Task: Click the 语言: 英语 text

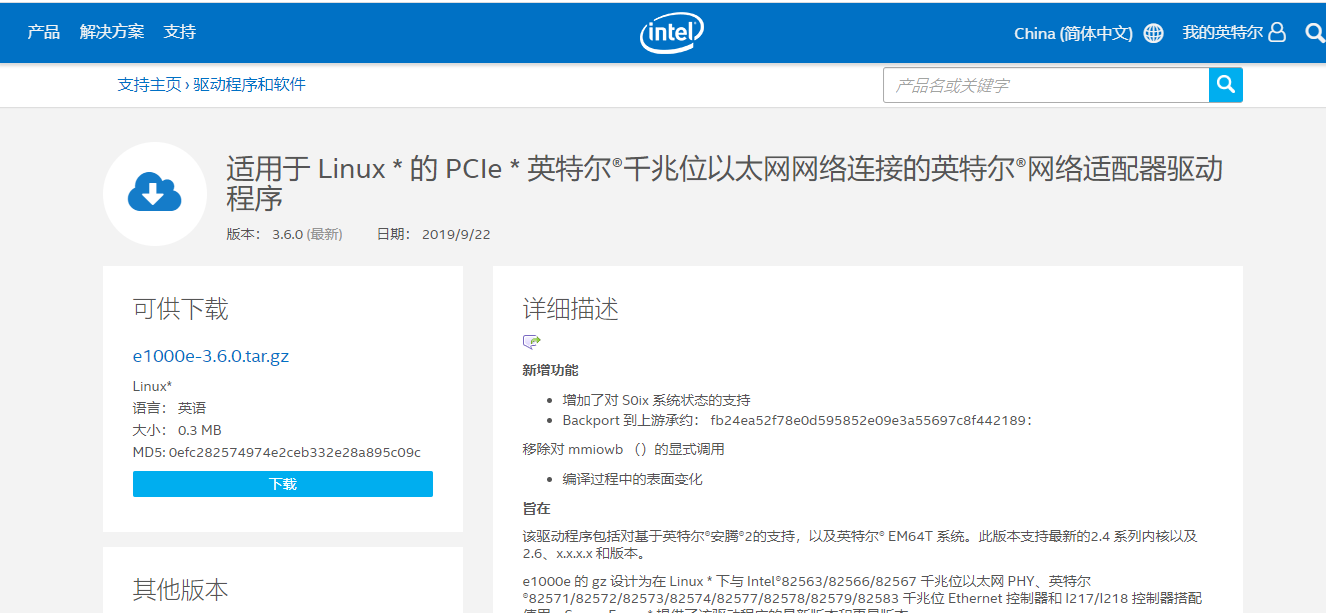Action: click(169, 408)
